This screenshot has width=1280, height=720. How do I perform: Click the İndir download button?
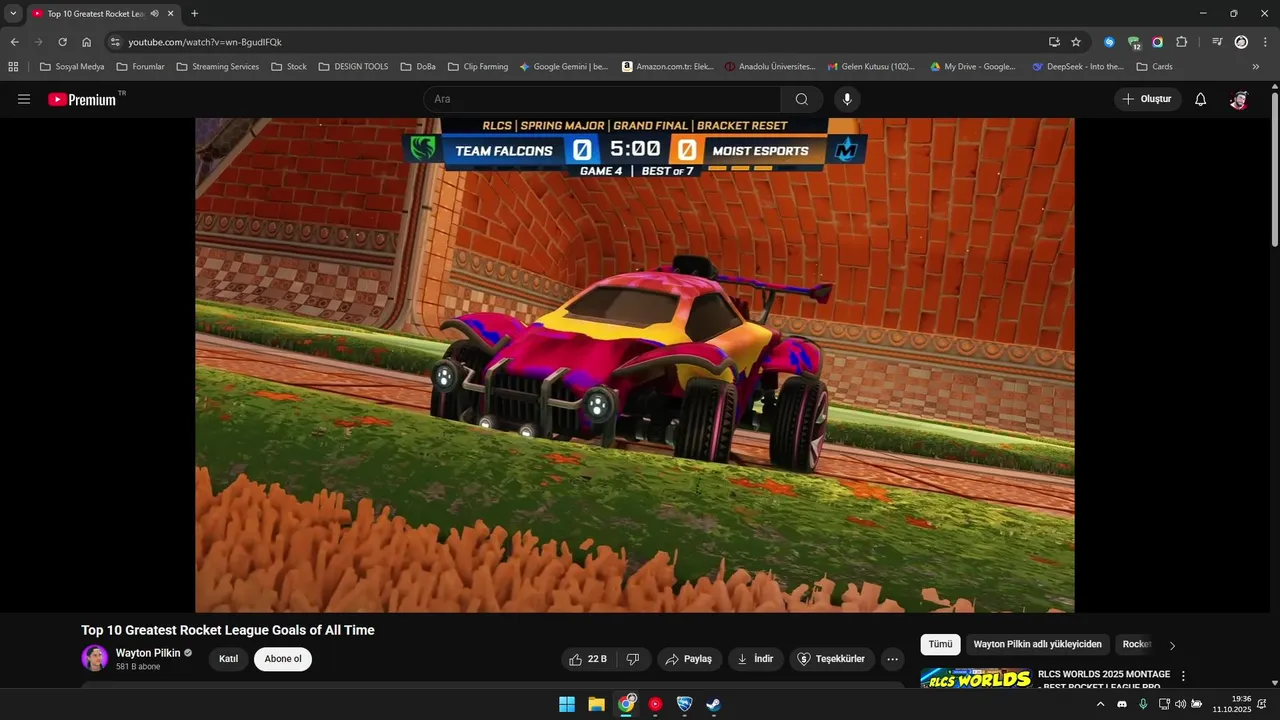(x=756, y=659)
